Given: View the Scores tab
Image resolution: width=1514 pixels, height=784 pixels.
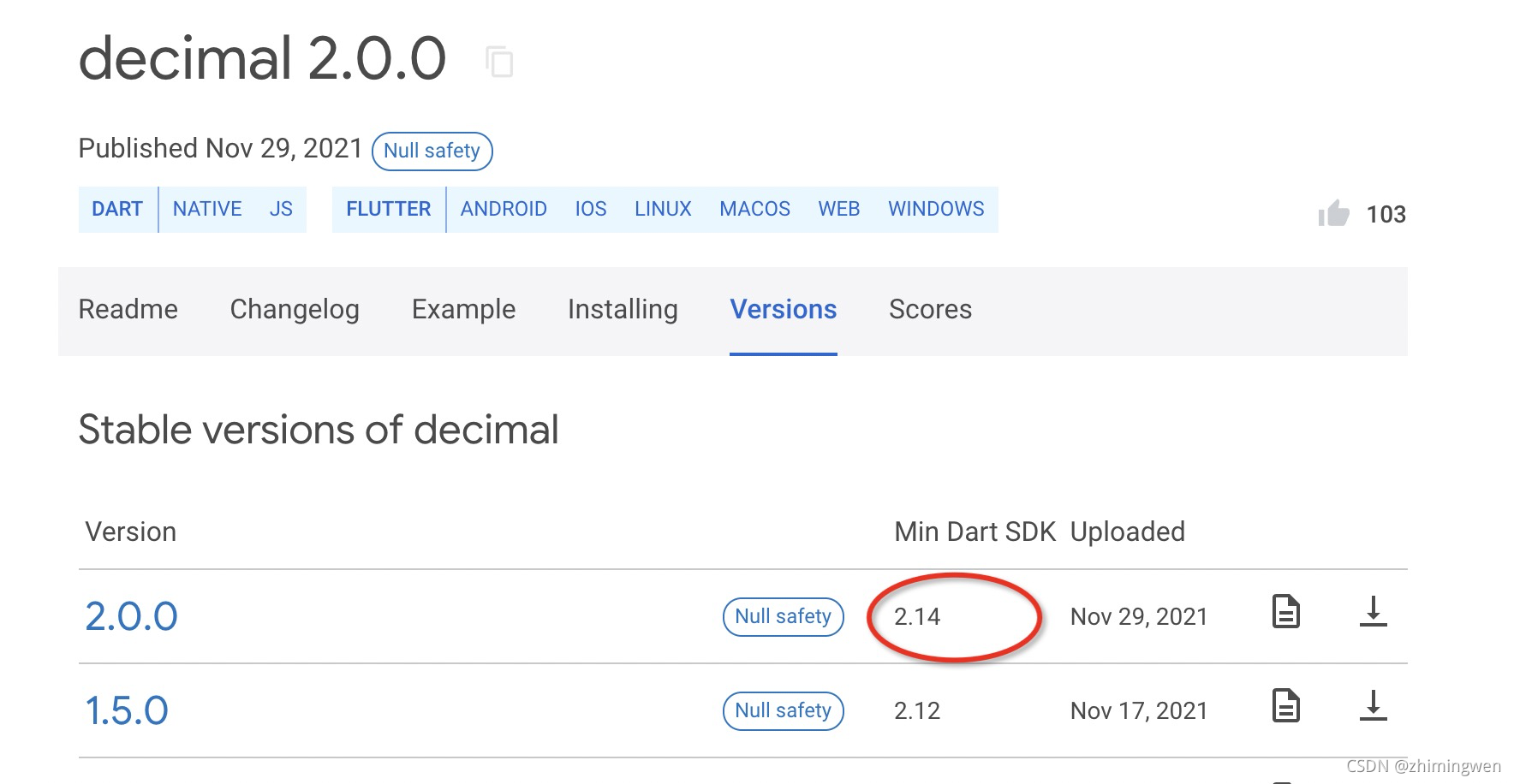Looking at the screenshot, I should tap(930, 309).
